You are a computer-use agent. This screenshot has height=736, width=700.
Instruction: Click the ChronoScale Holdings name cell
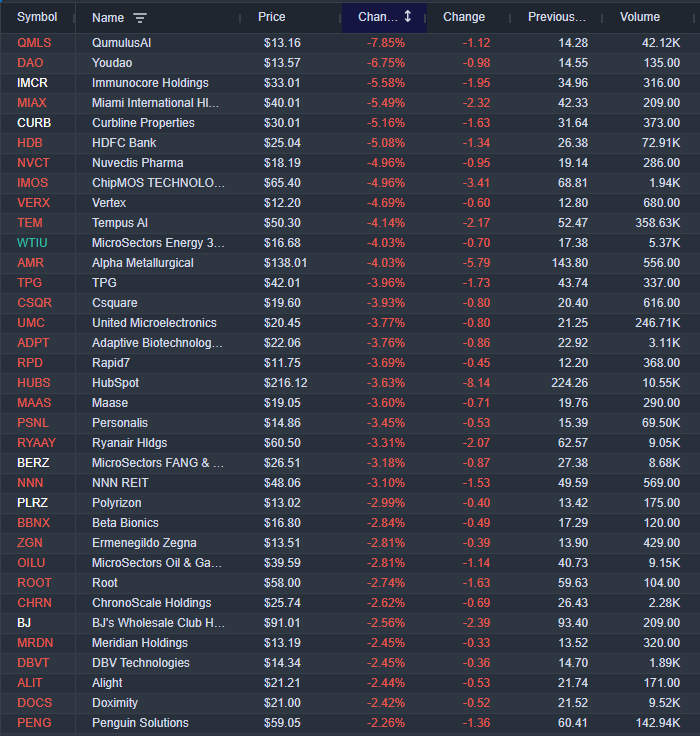click(152, 603)
